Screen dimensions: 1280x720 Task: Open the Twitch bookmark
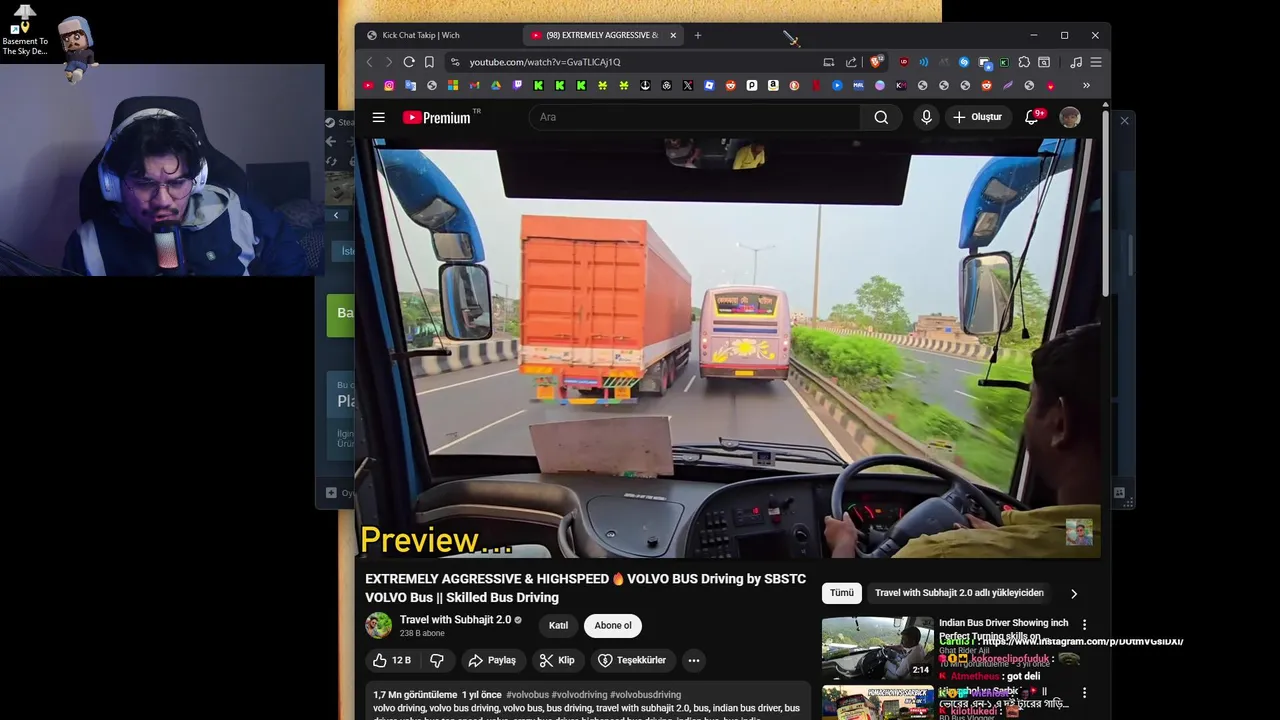(517, 86)
